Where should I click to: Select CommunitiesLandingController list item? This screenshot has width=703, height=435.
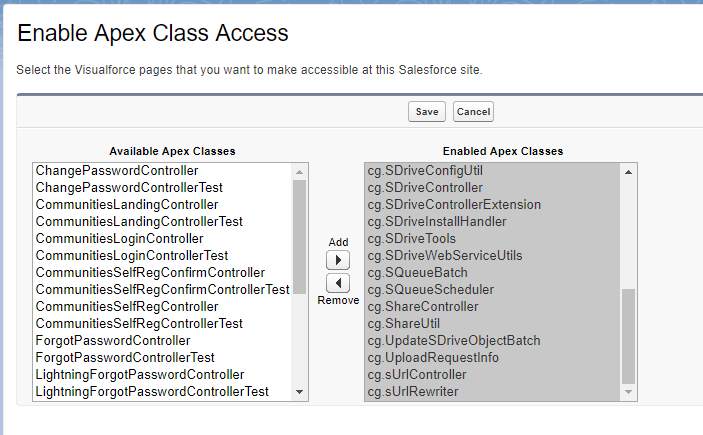pyautogui.click(x=126, y=204)
